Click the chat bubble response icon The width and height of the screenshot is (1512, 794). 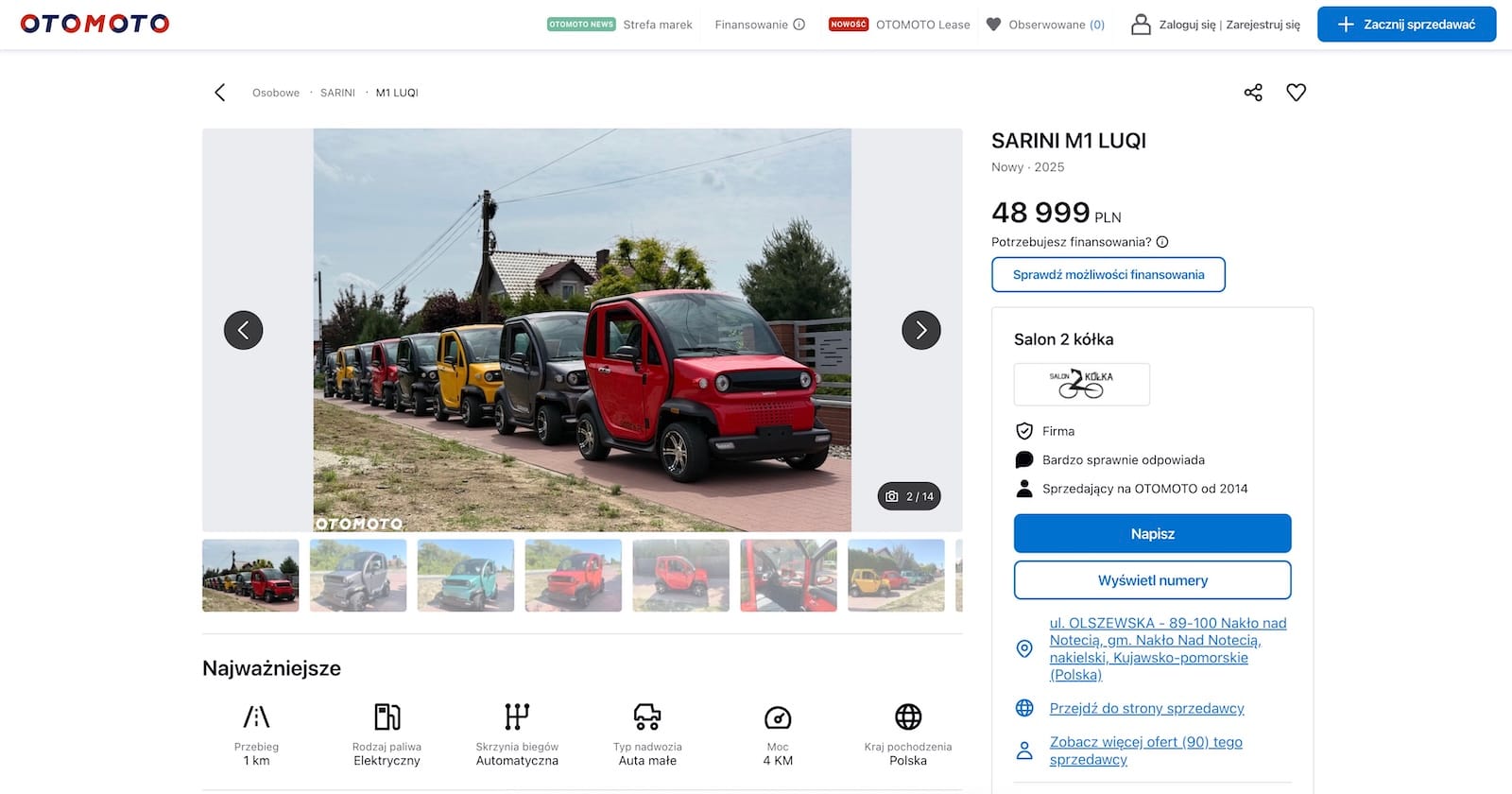(x=1024, y=460)
